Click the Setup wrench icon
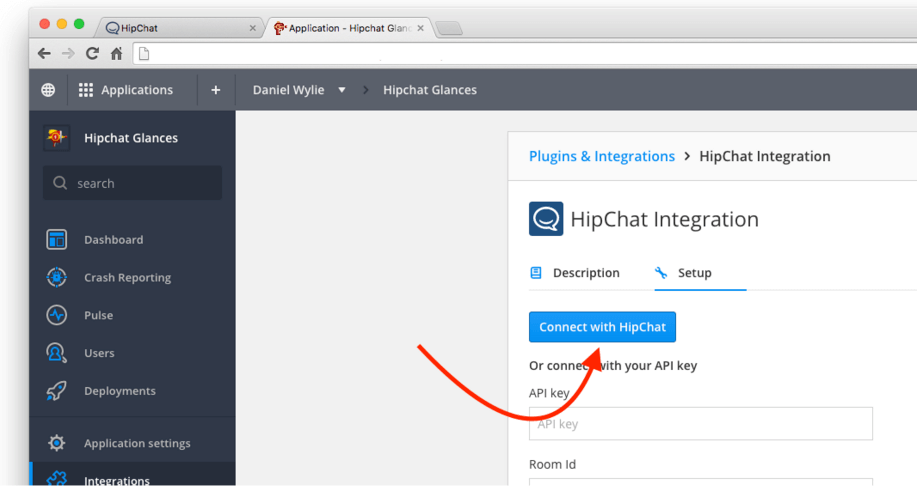Viewport: 917px width, 486px height. point(661,273)
